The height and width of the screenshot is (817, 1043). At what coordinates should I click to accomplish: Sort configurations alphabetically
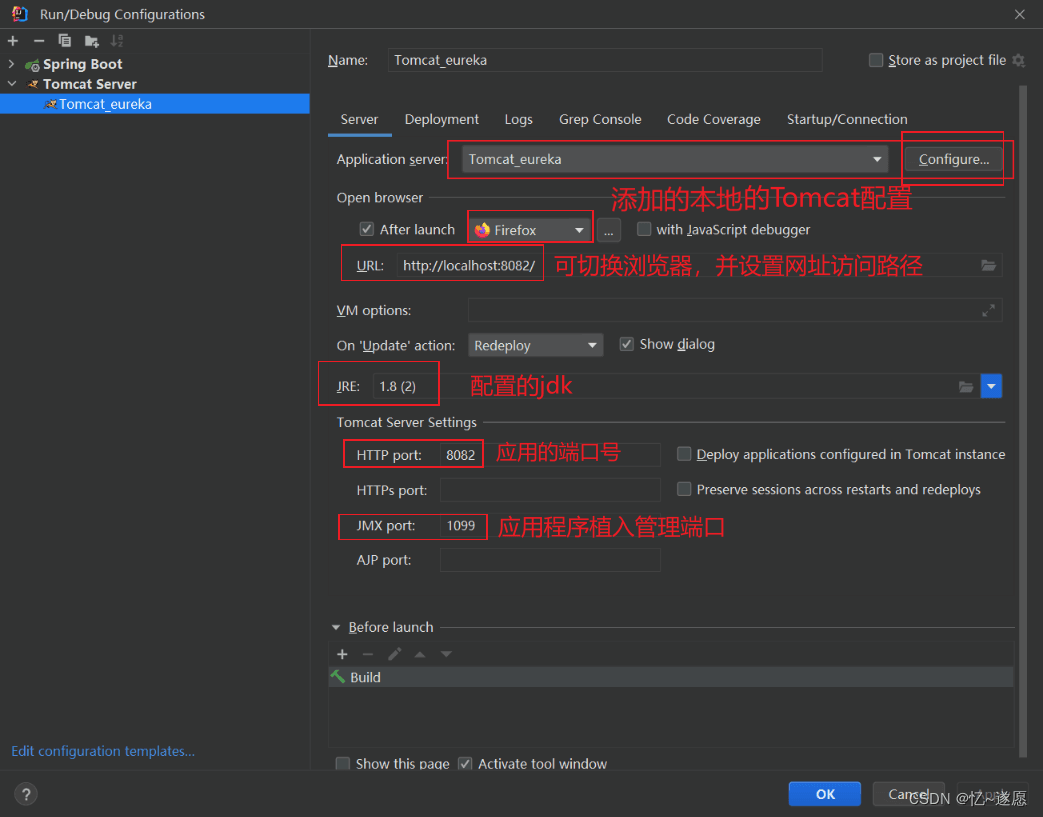point(117,41)
